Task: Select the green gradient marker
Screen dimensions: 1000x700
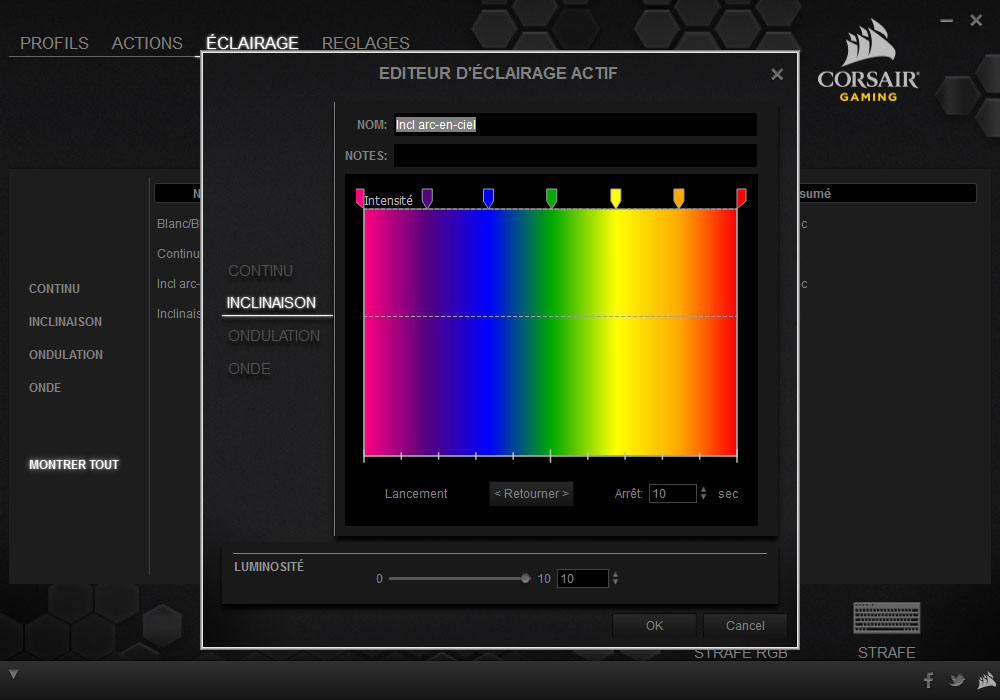Action: tap(551, 197)
